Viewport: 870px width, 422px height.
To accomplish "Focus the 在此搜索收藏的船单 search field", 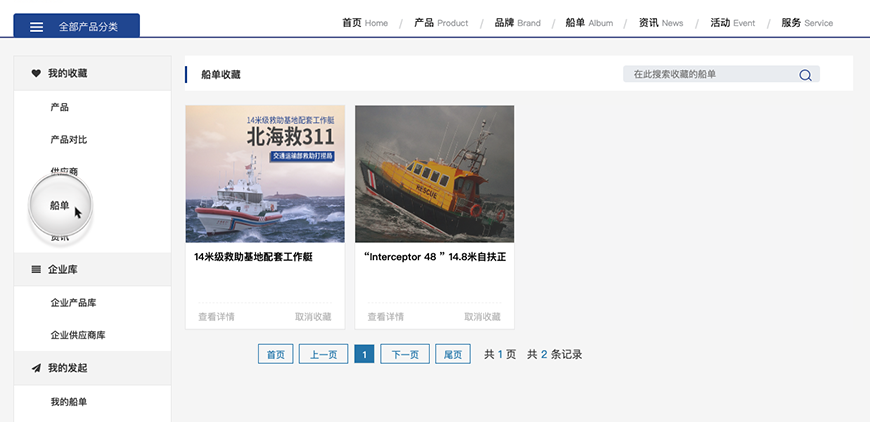I will pyautogui.click(x=710, y=74).
